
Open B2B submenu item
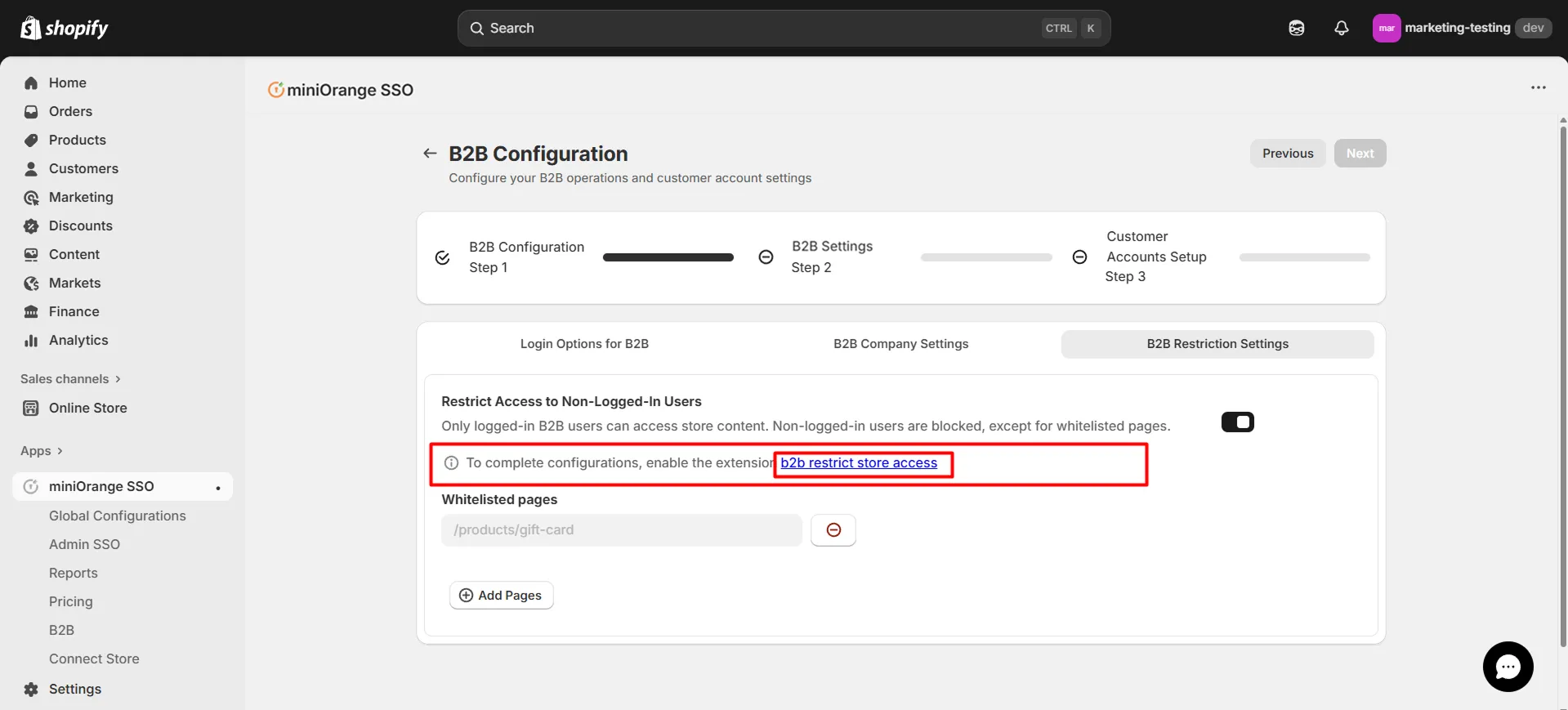(61, 630)
